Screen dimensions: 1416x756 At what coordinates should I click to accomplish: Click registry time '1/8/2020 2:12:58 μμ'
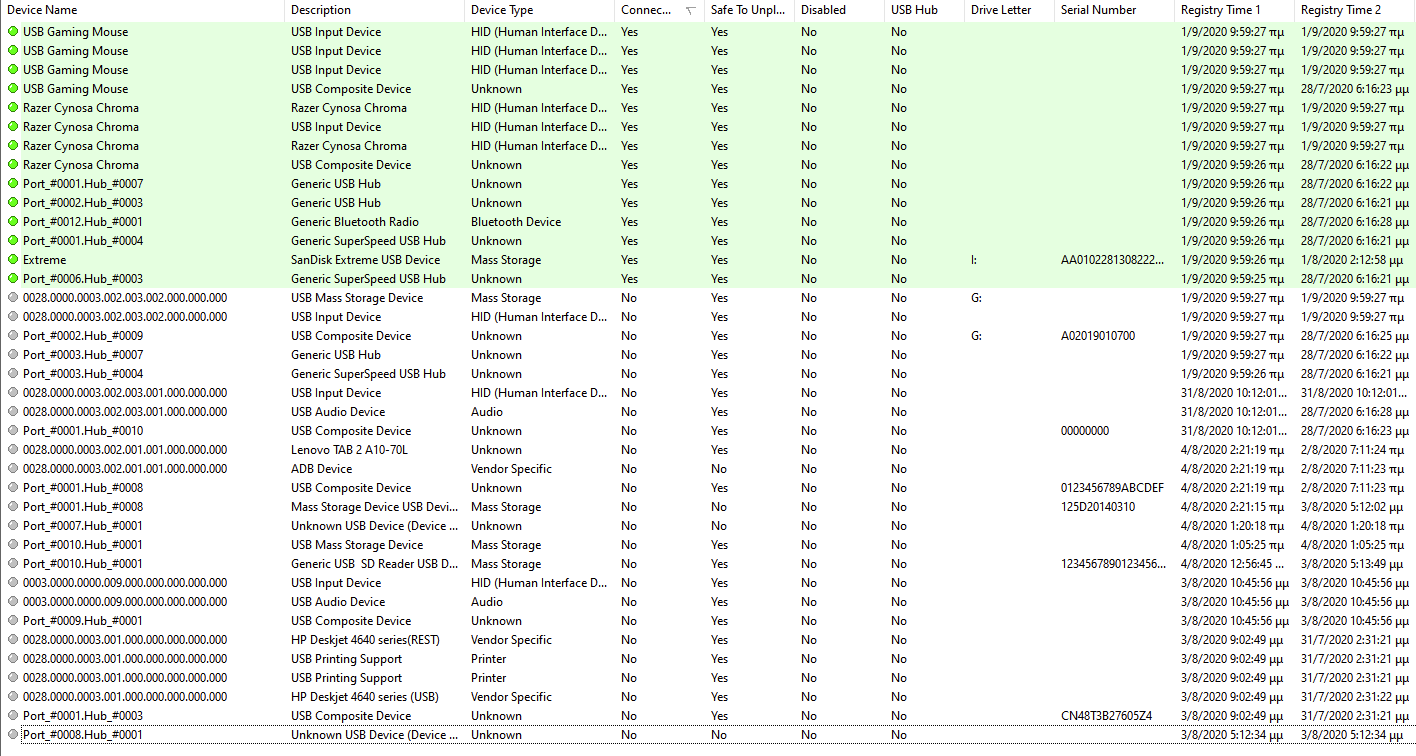(x=1352, y=260)
